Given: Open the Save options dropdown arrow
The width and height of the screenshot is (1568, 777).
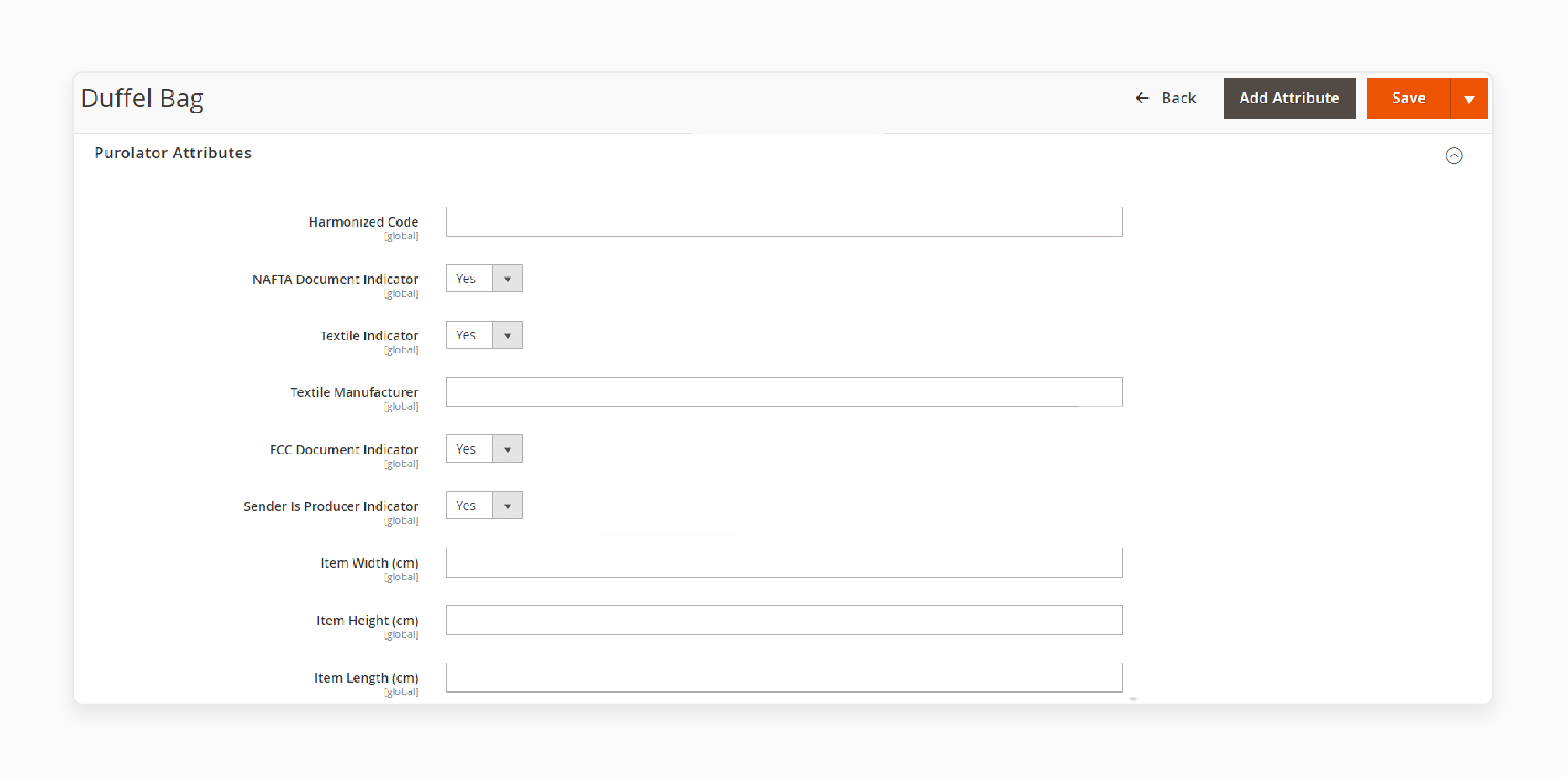Looking at the screenshot, I should pos(1469,99).
